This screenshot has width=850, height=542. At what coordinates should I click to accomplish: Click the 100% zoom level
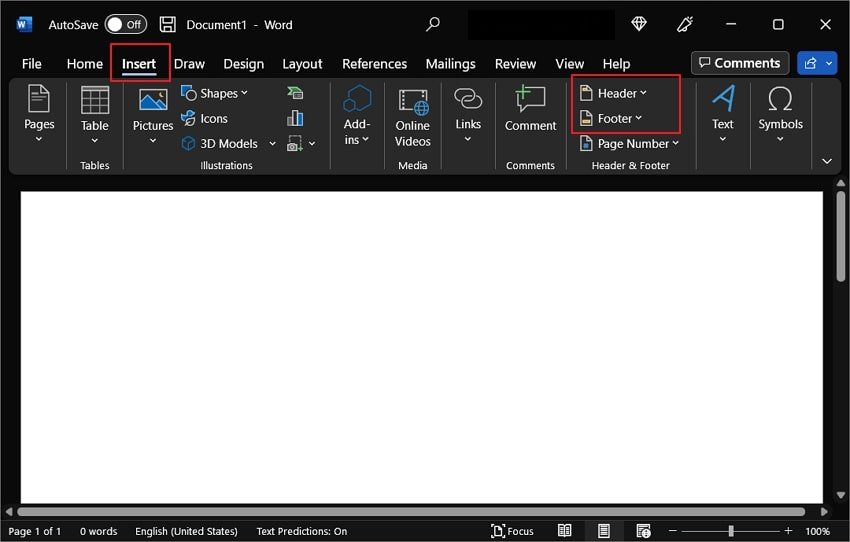[x=817, y=531]
